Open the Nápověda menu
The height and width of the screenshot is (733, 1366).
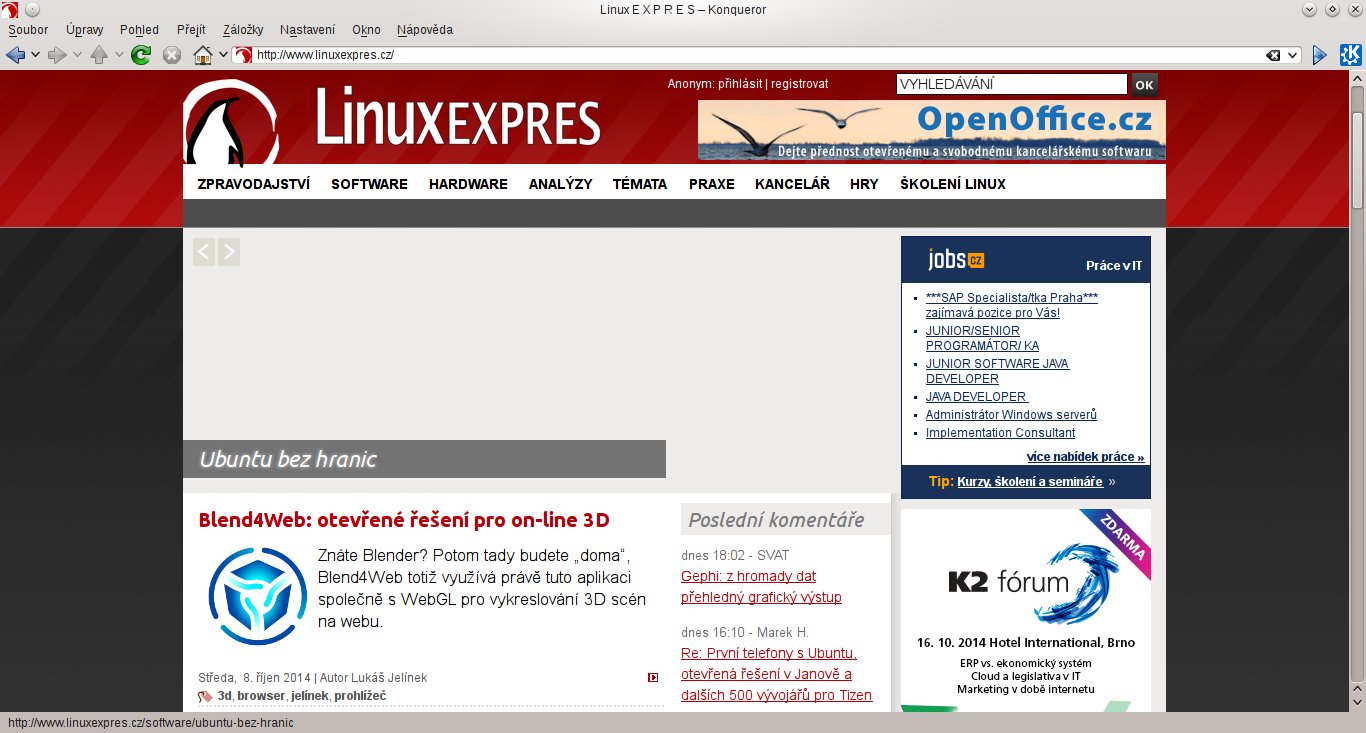click(425, 30)
